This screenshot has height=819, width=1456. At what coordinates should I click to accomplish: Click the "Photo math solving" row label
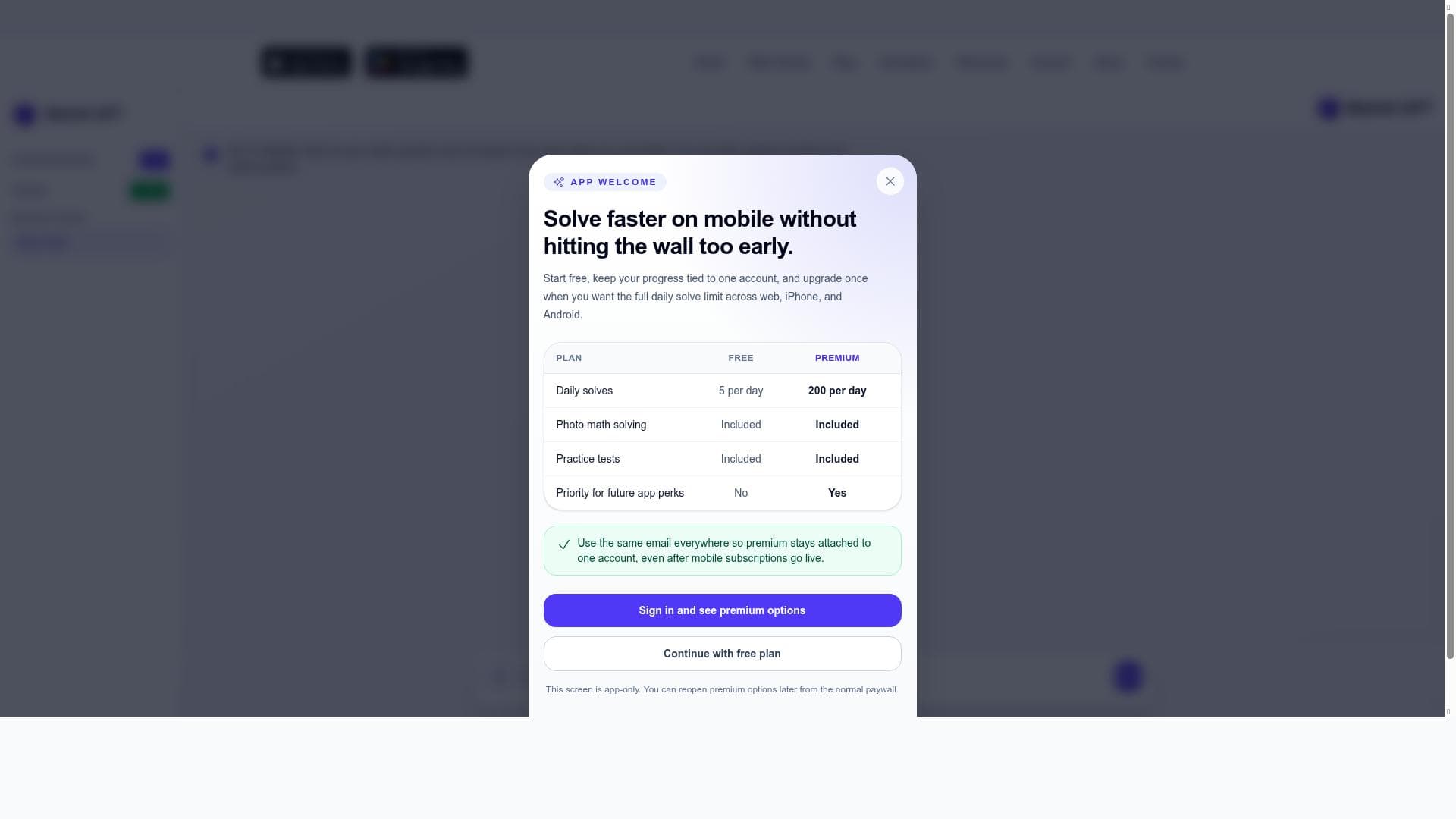click(x=601, y=425)
